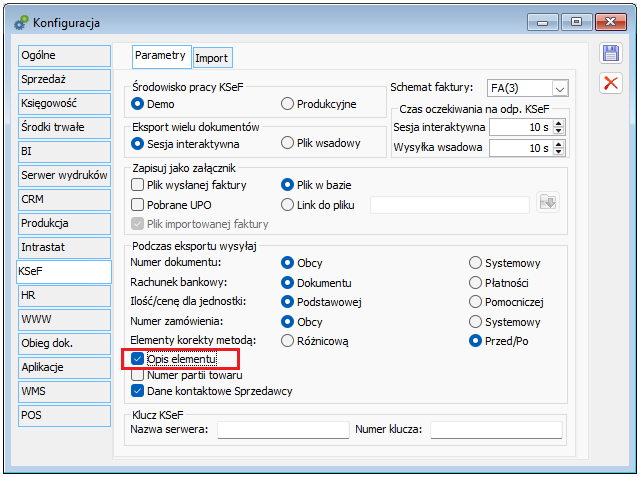Select Pomocniczej unit option
Screen dimensions: 641x477
tap(475, 302)
